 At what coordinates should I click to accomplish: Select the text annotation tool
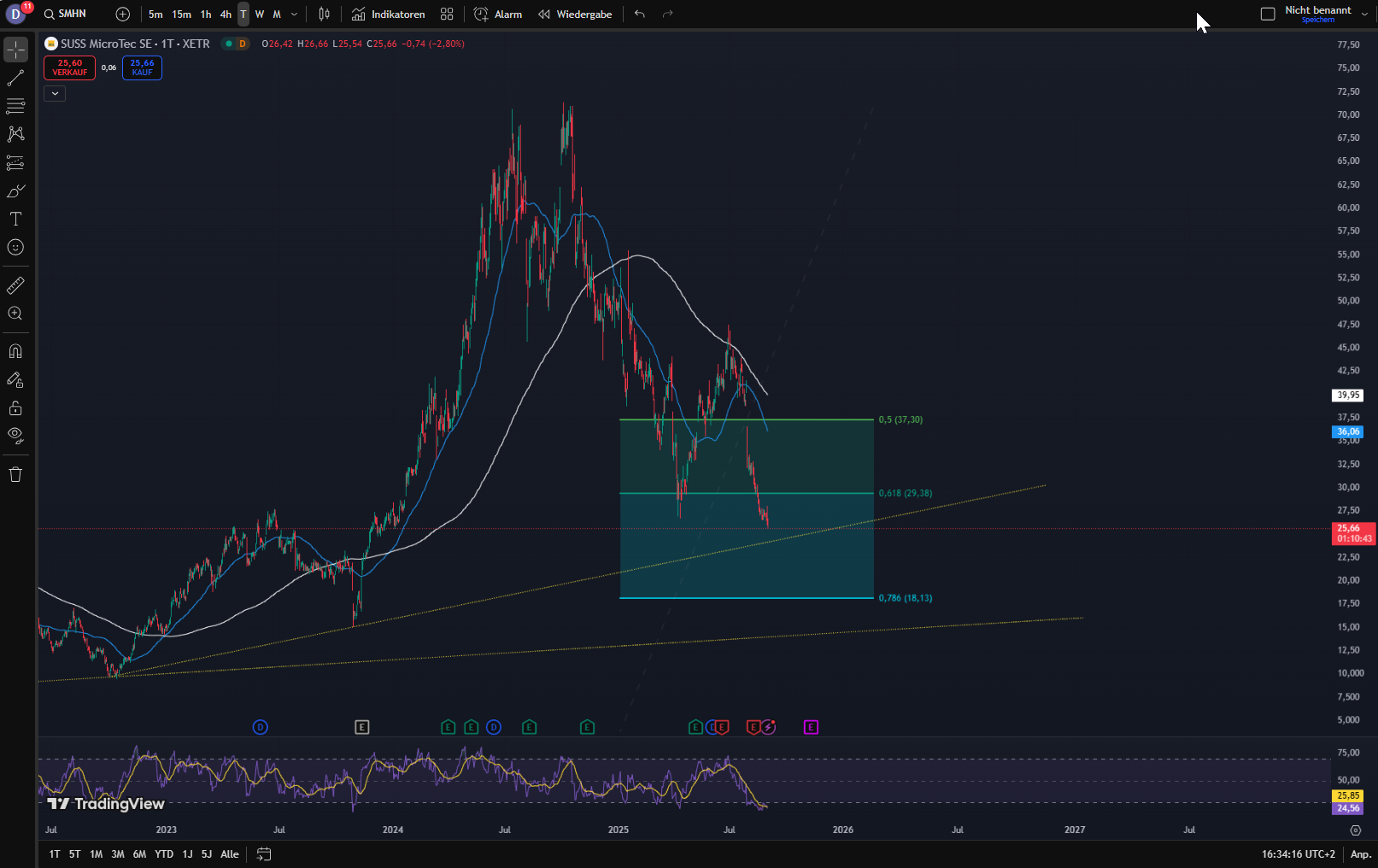click(15, 220)
